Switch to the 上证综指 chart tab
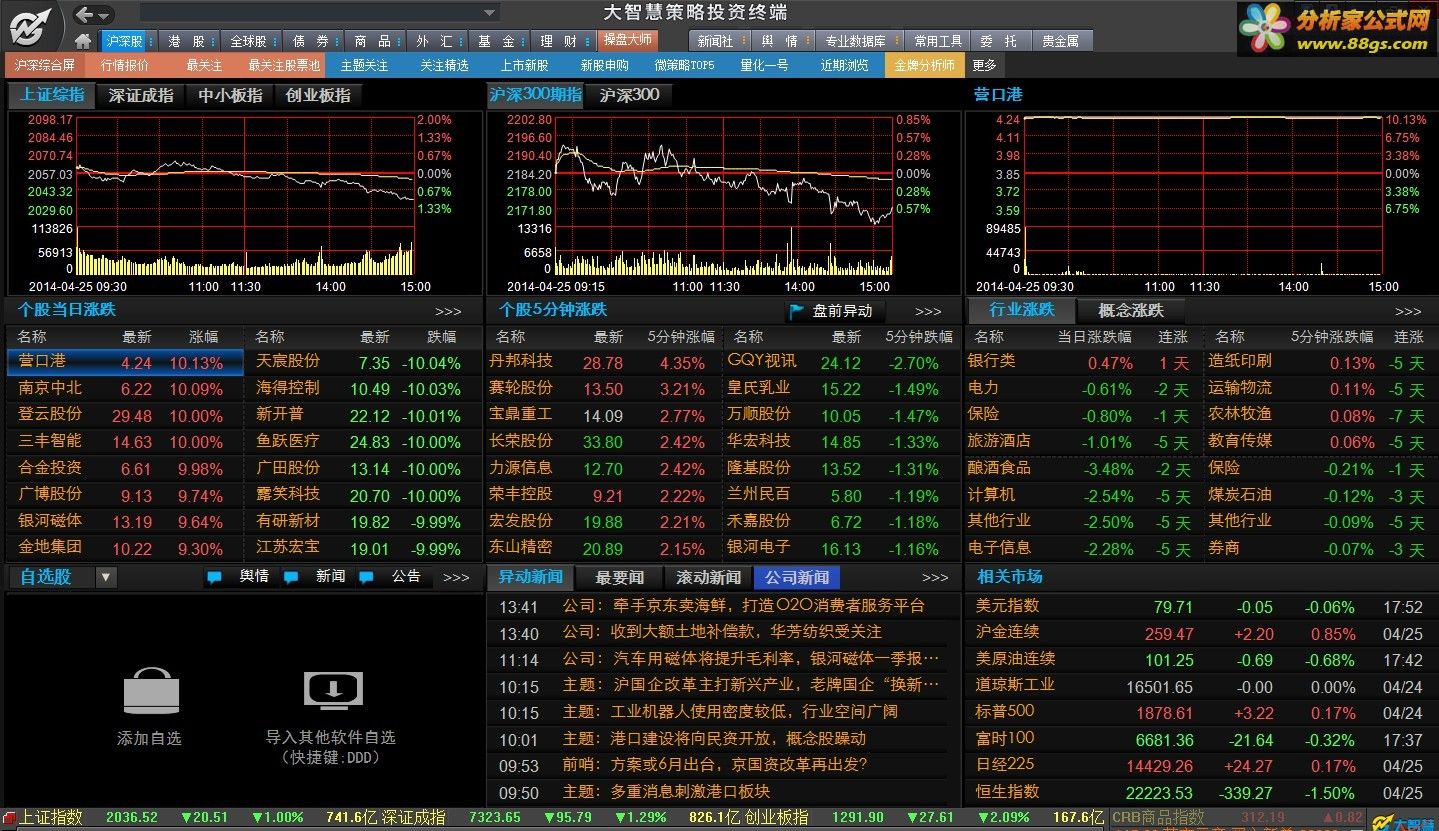Screen dimensions: 1439x831 pos(52,96)
